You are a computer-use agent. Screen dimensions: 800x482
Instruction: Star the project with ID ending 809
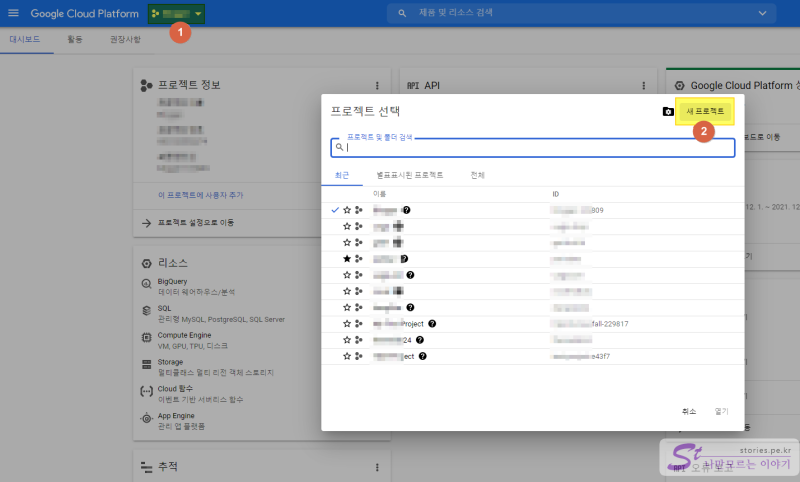(x=347, y=210)
